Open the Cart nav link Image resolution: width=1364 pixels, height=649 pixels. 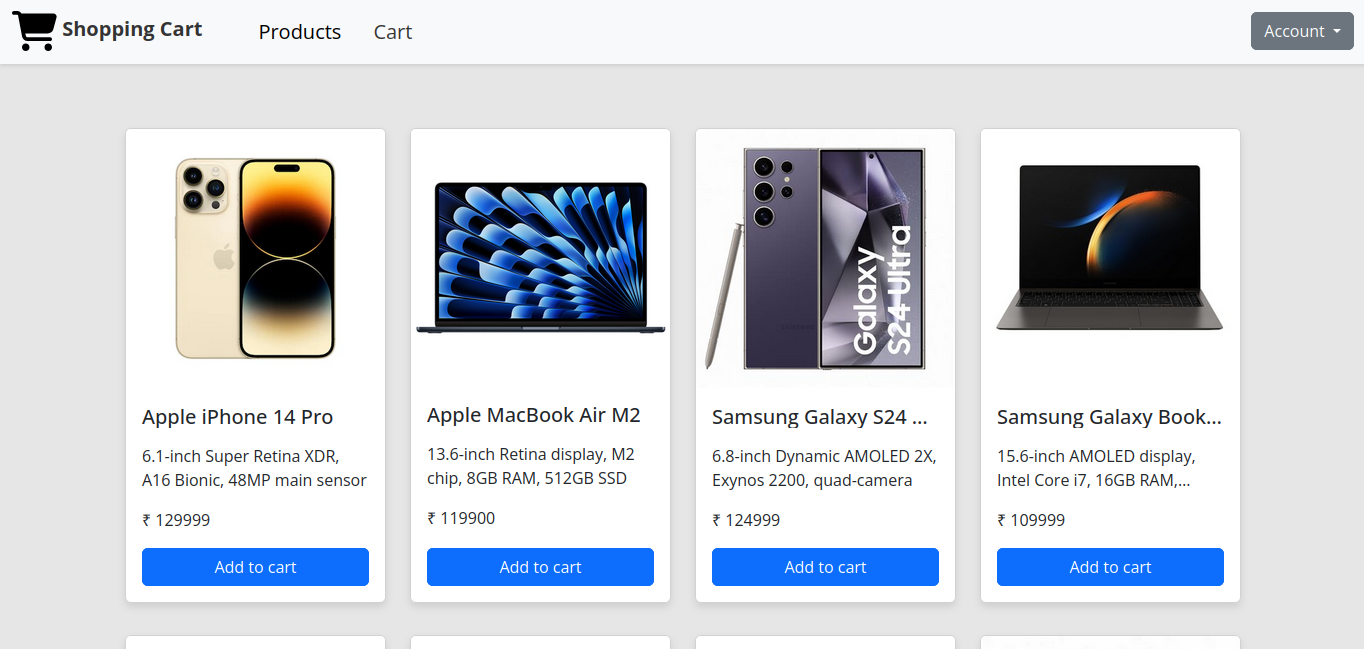(392, 32)
